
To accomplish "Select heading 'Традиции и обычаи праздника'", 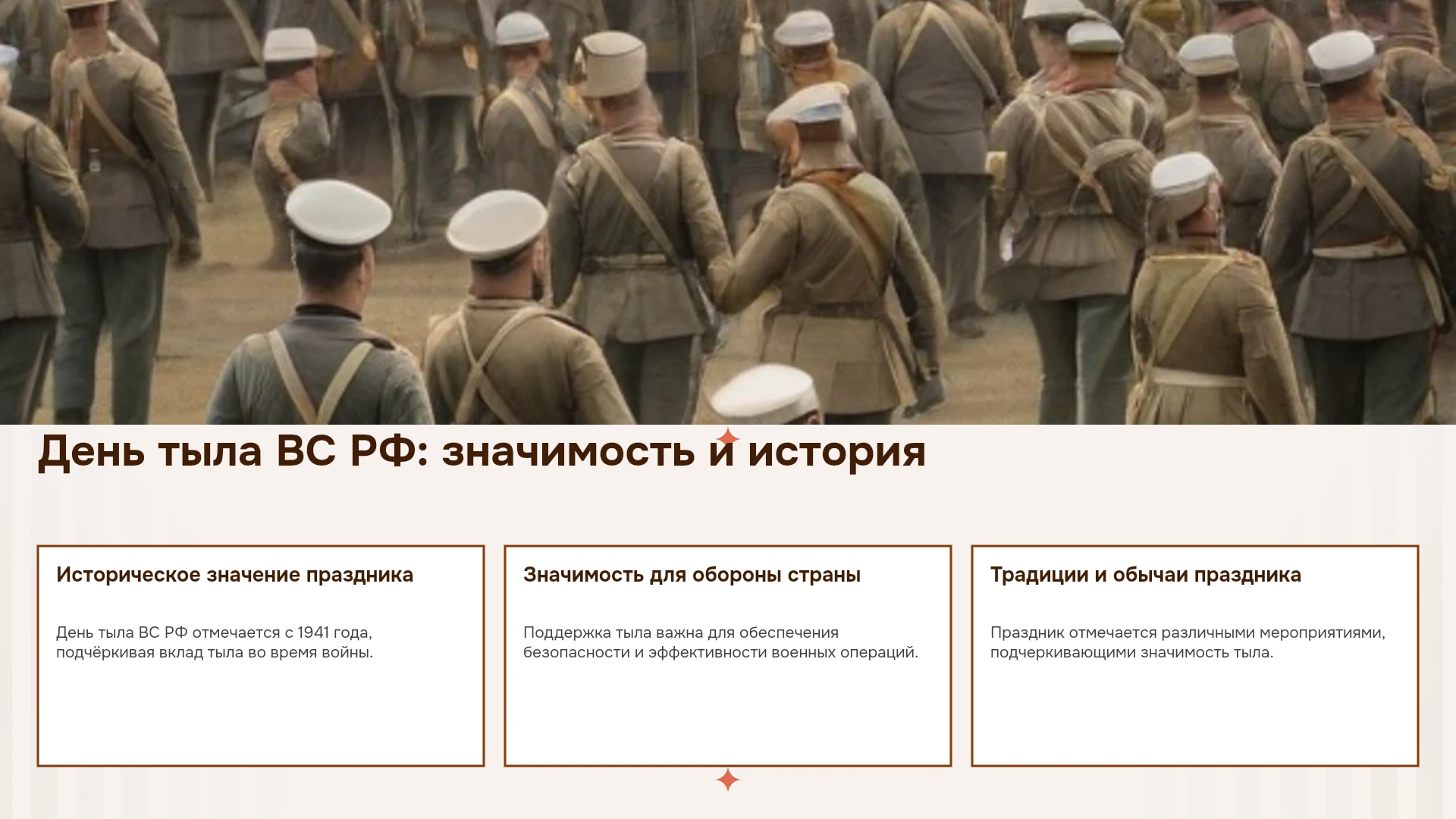I will 1145,575.
